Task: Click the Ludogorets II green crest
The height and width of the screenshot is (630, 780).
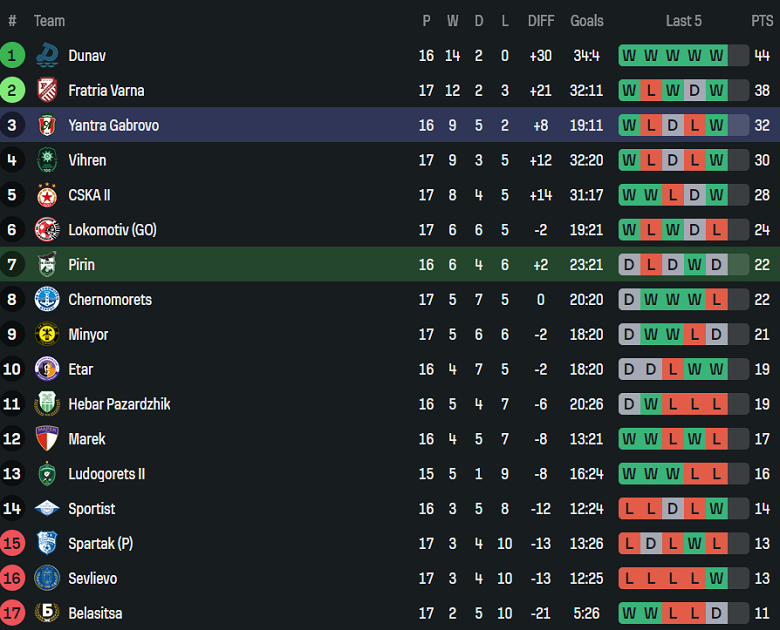Action: pos(47,474)
